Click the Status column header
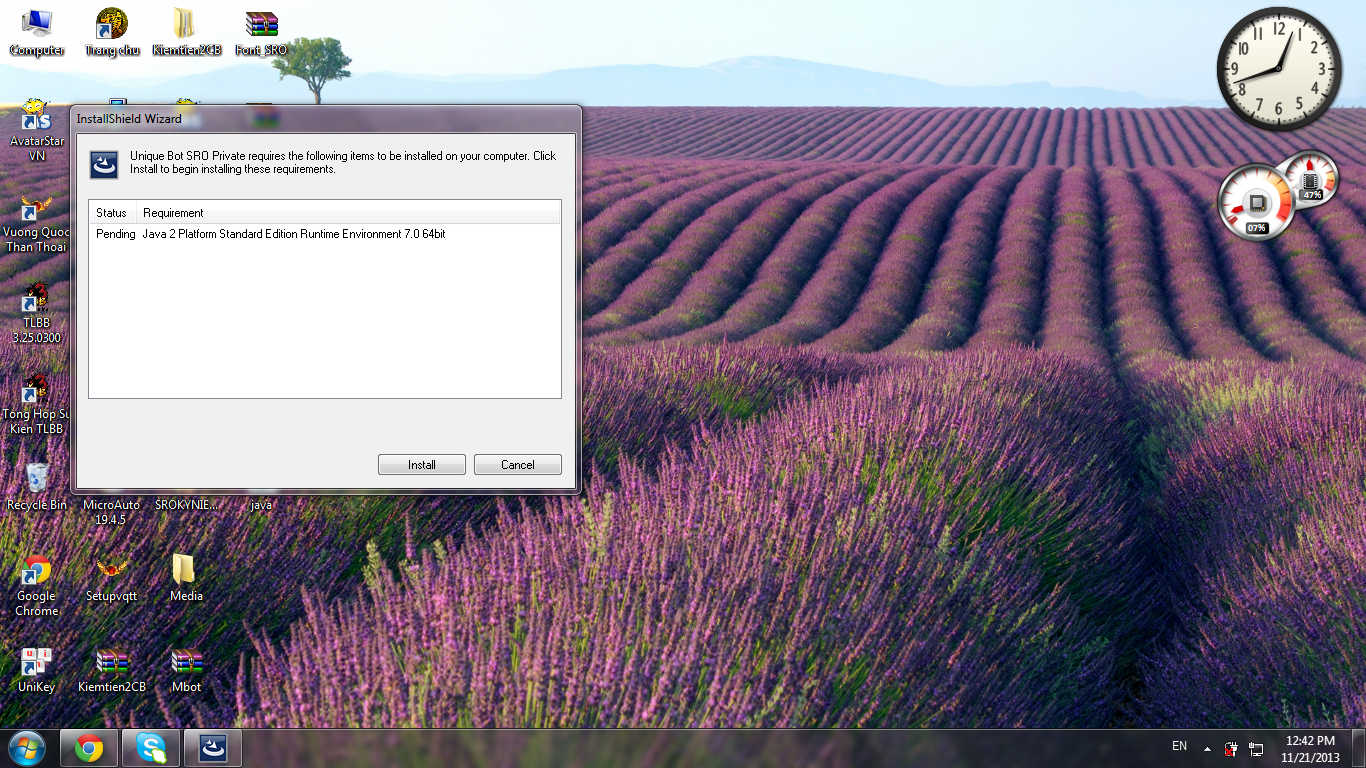 [112, 213]
